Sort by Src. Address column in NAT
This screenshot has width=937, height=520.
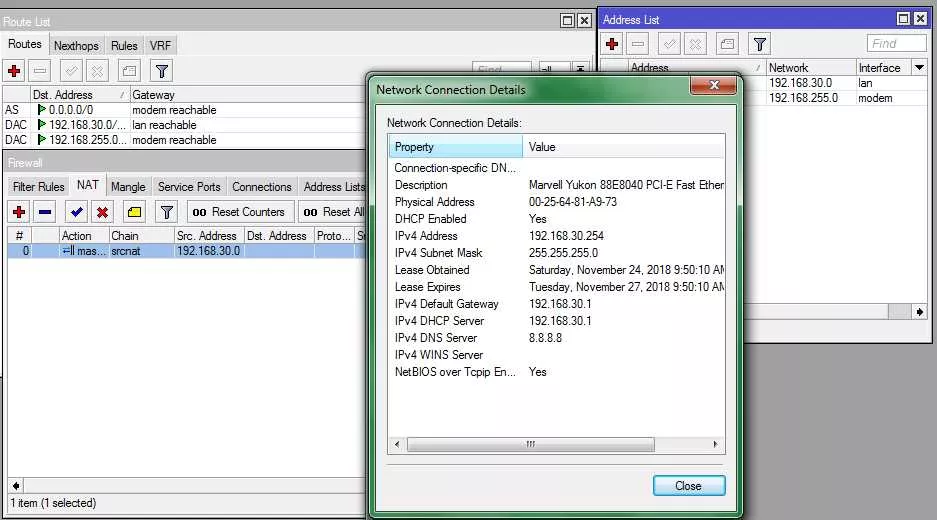coord(209,235)
